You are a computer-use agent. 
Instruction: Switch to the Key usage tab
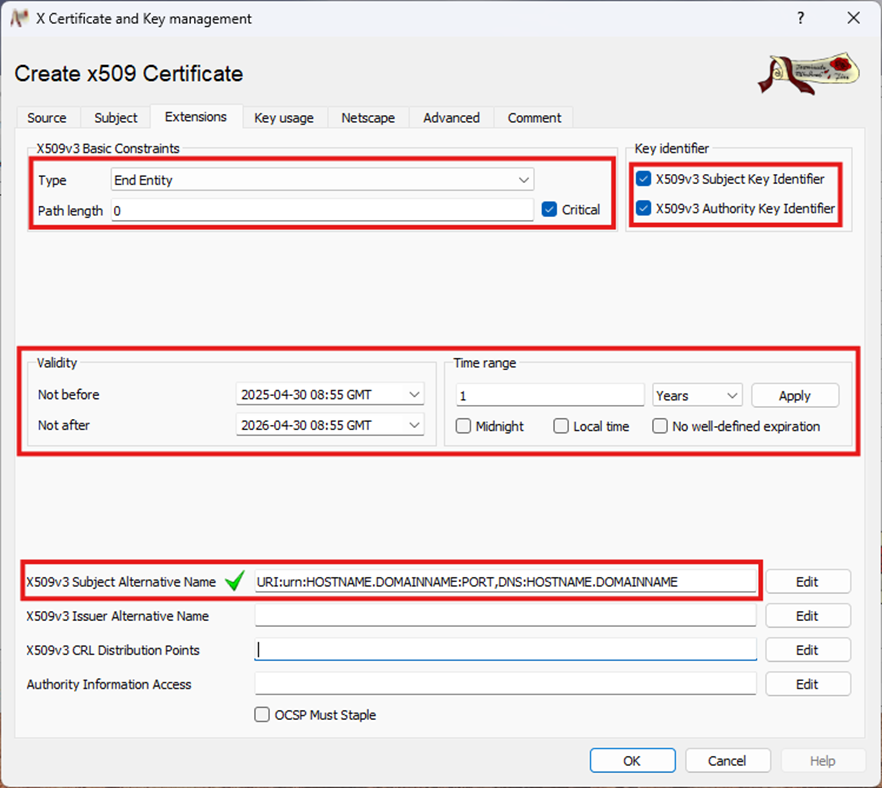click(284, 118)
